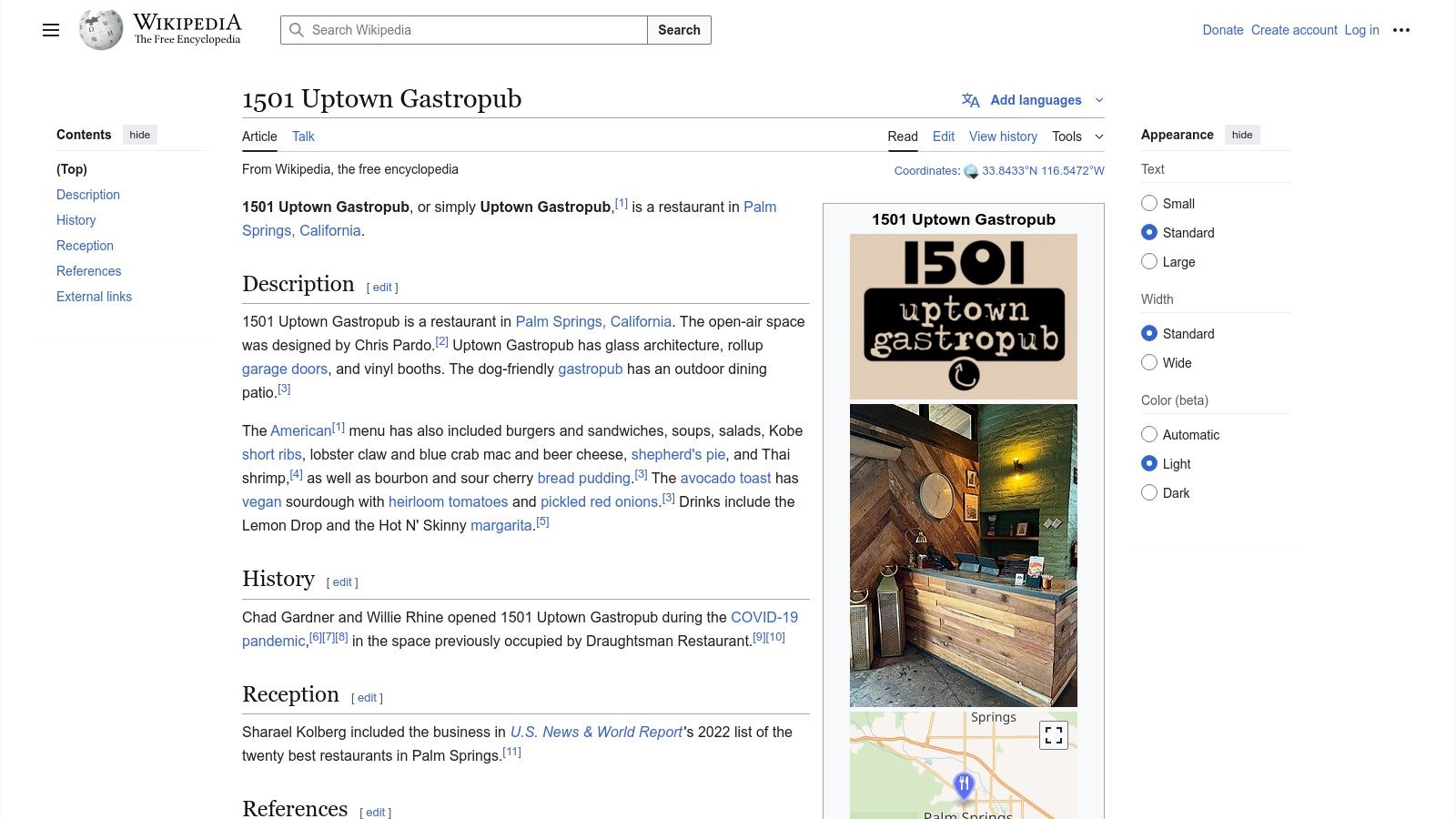Edit the Reception section
This screenshot has width=1456, height=819.
tap(367, 698)
